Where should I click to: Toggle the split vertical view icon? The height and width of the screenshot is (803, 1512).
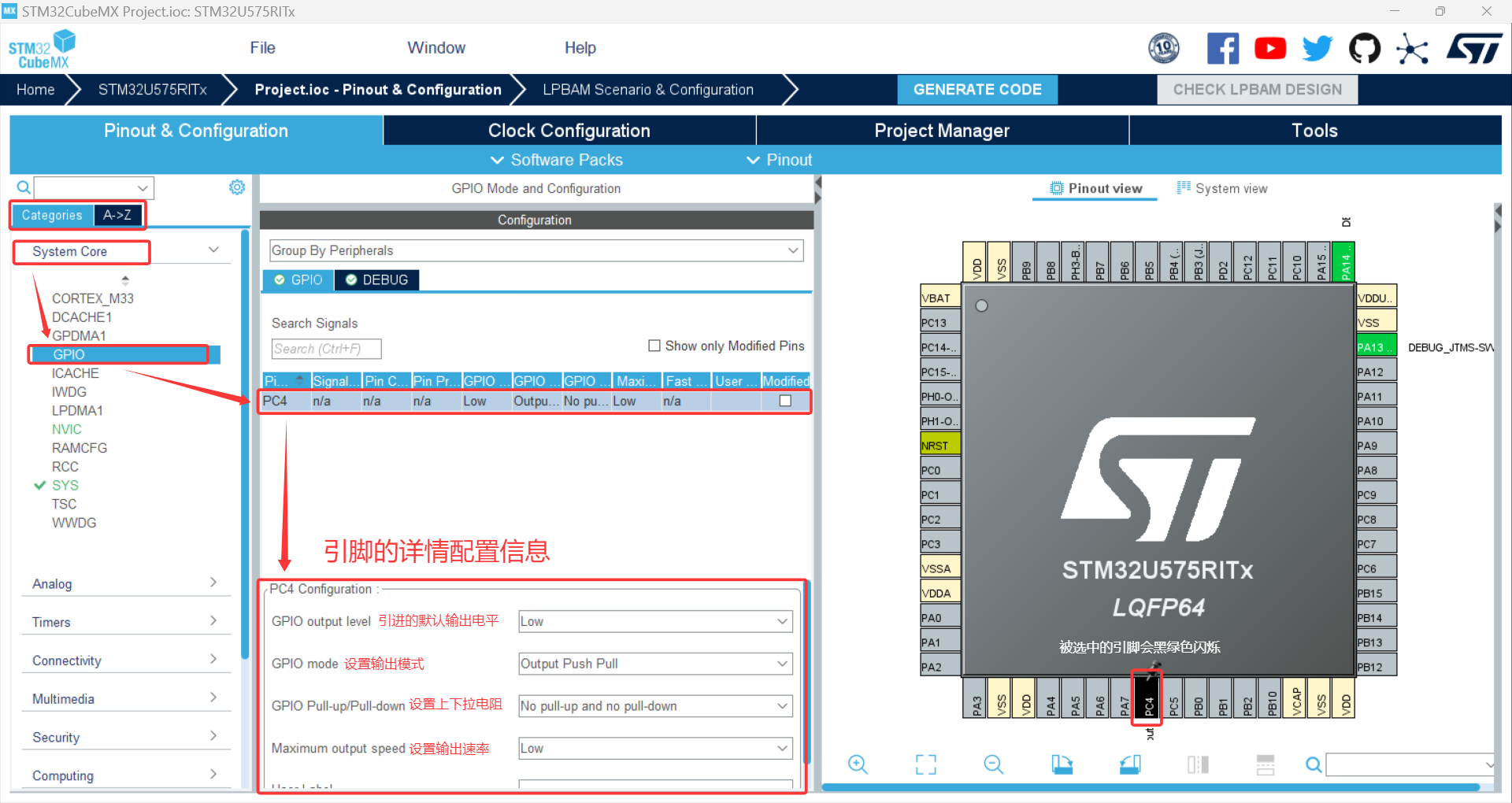pos(1198,764)
